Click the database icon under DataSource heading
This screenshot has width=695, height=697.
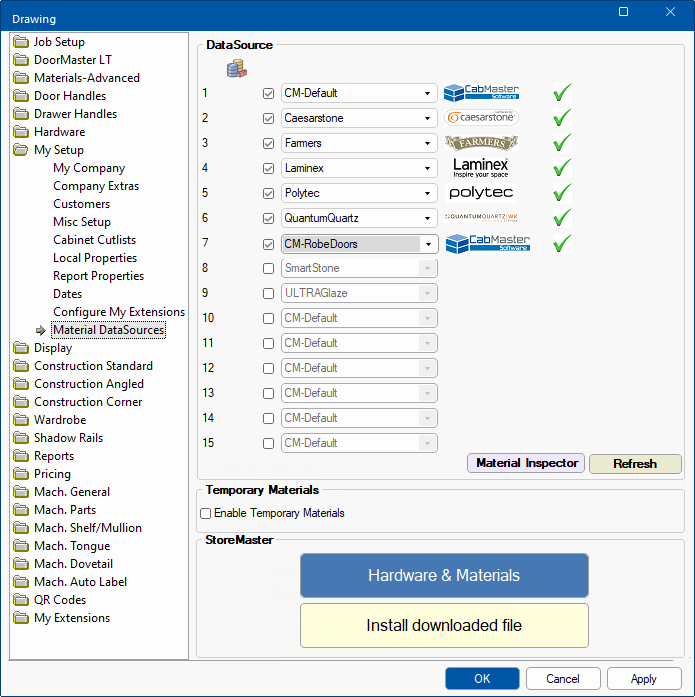tap(237, 69)
